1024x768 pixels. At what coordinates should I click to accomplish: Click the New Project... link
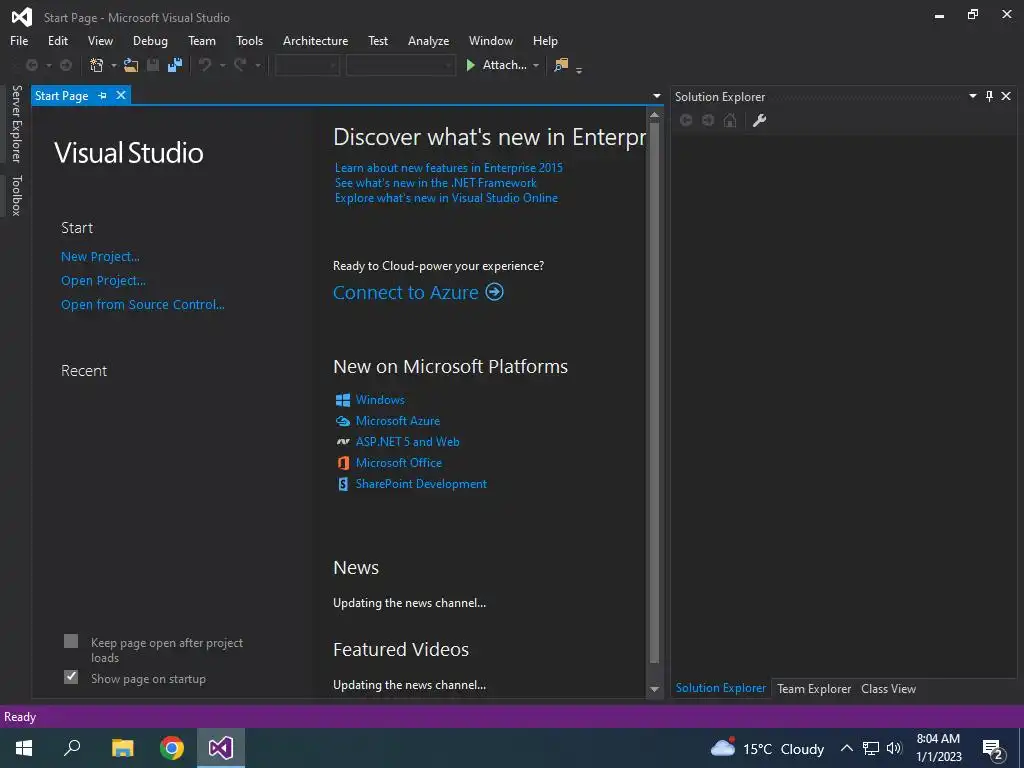pos(100,257)
